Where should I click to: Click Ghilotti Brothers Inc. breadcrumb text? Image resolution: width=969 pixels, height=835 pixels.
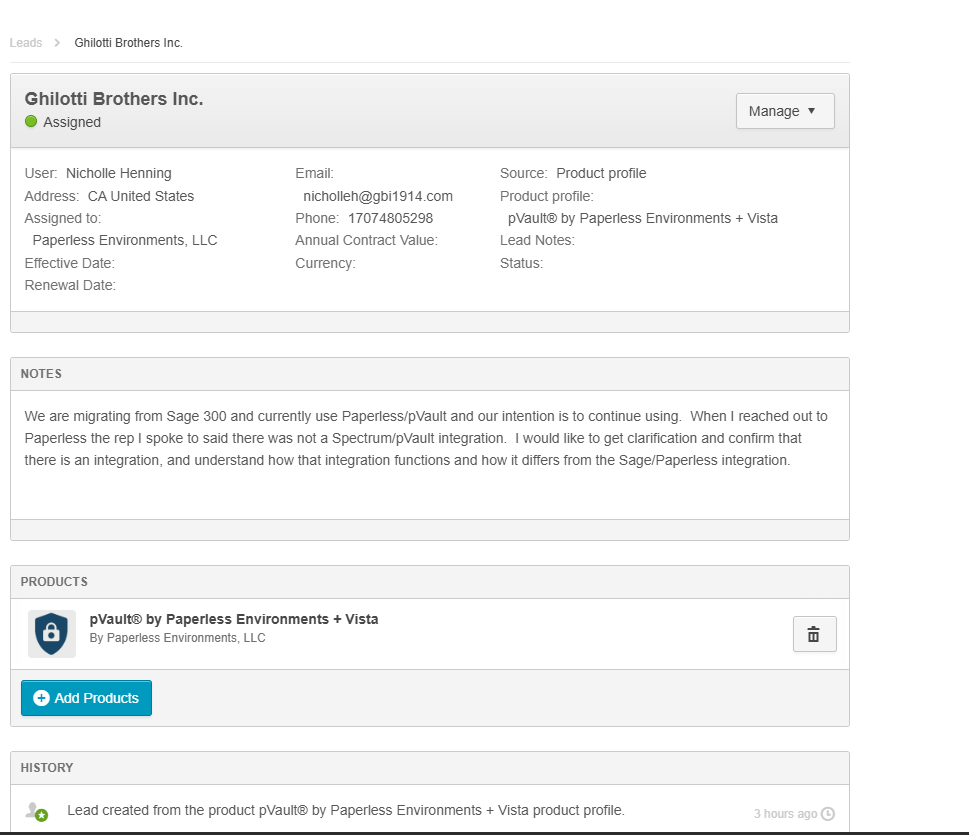click(x=129, y=43)
